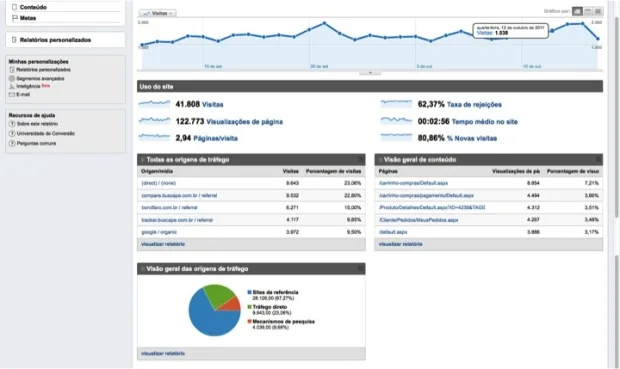Remove the Visão geral de conteúdo widget
The width and height of the screenshot is (620, 369).
(598, 159)
